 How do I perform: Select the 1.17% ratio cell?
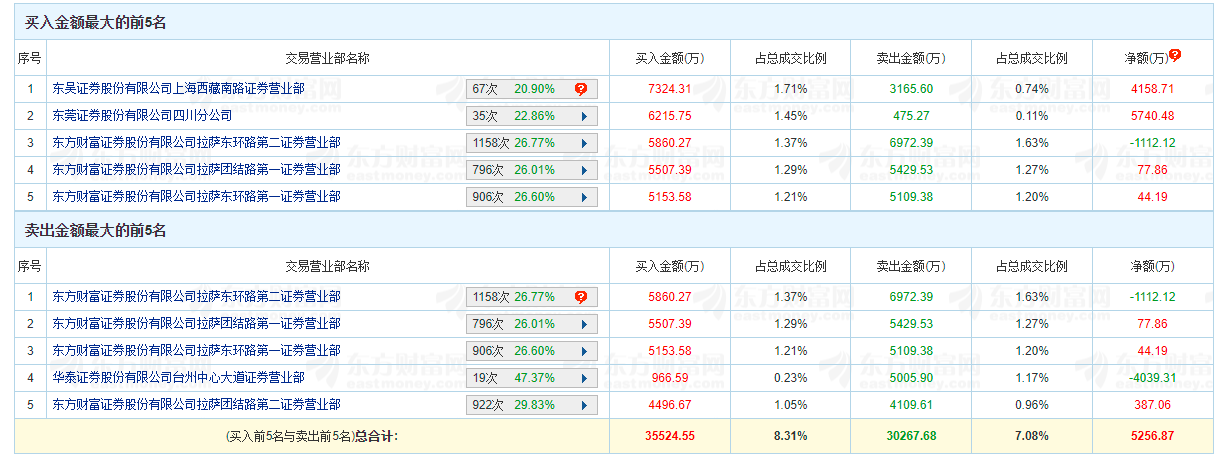point(1031,378)
